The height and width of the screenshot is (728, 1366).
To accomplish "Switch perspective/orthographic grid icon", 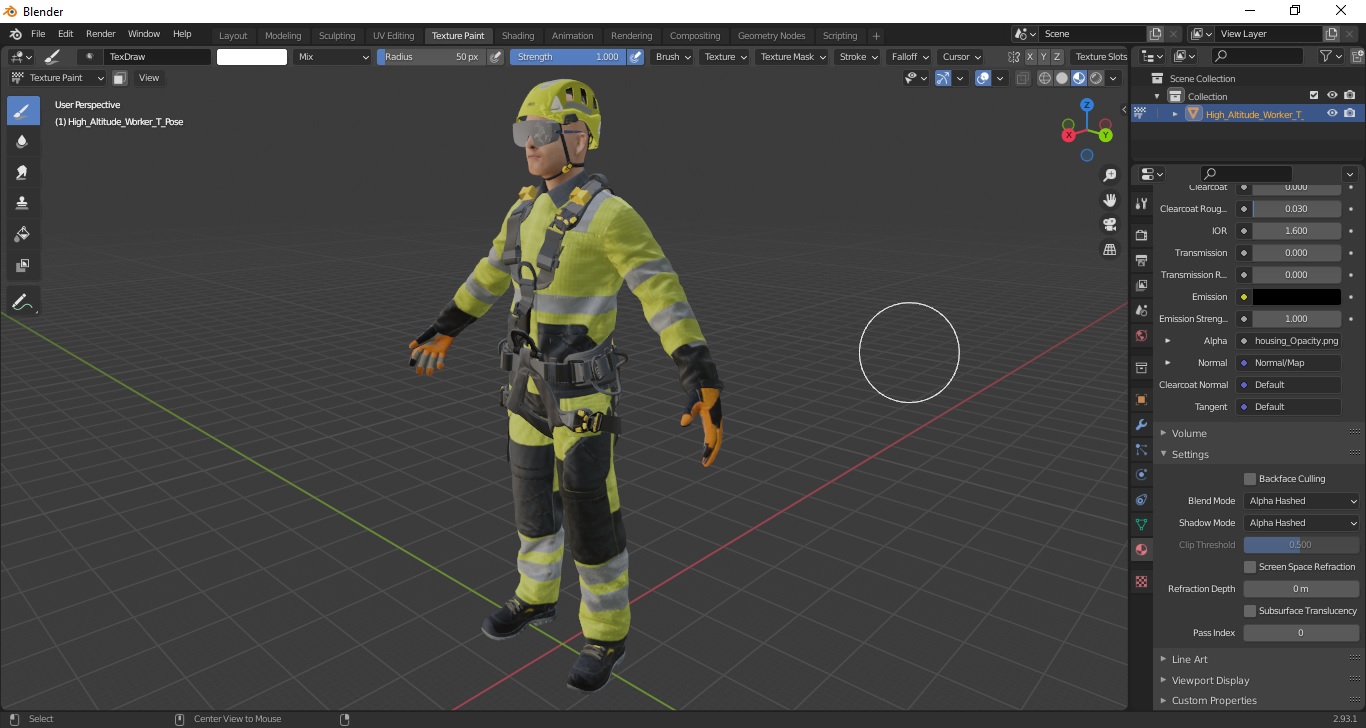I will 1109,249.
